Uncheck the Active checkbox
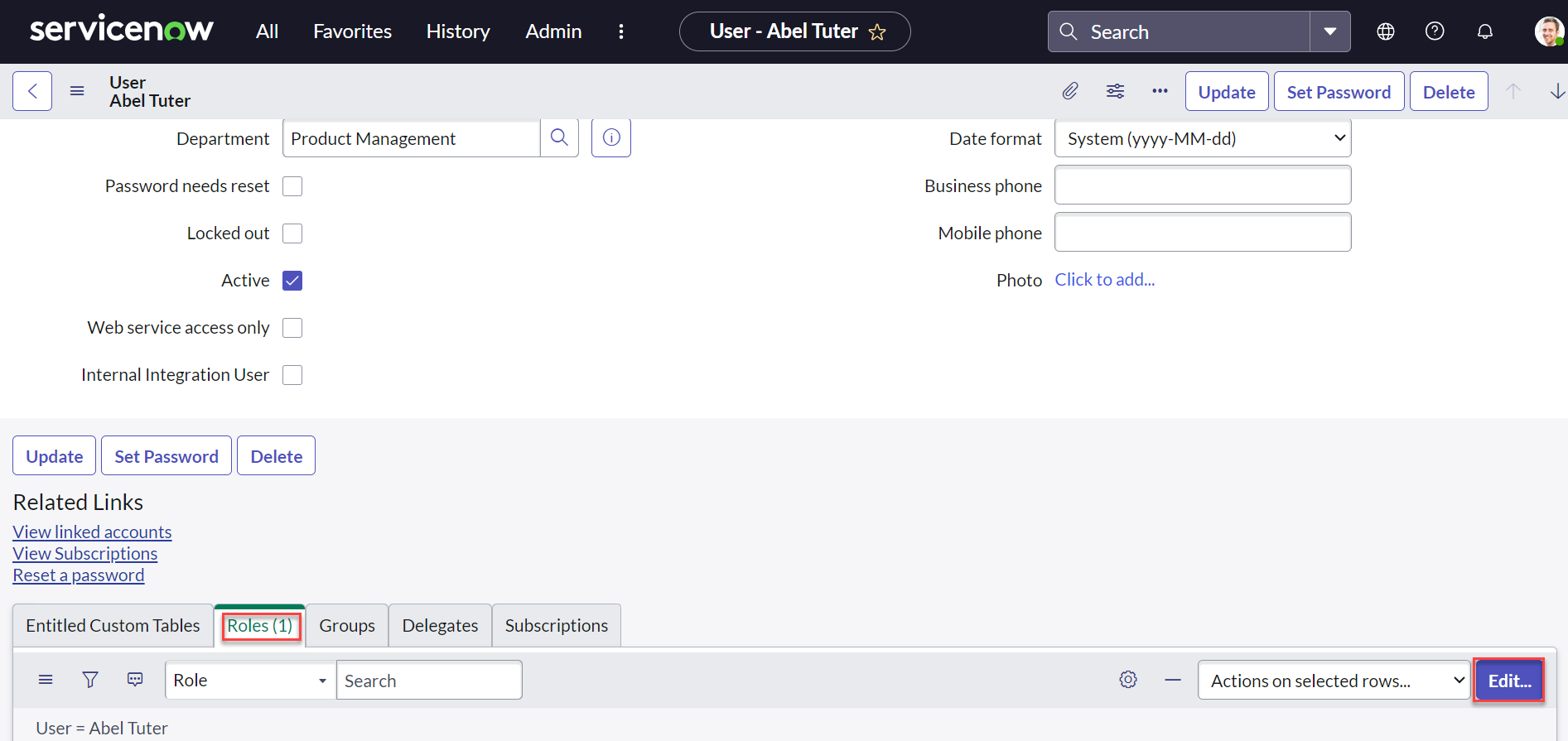 [292, 281]
